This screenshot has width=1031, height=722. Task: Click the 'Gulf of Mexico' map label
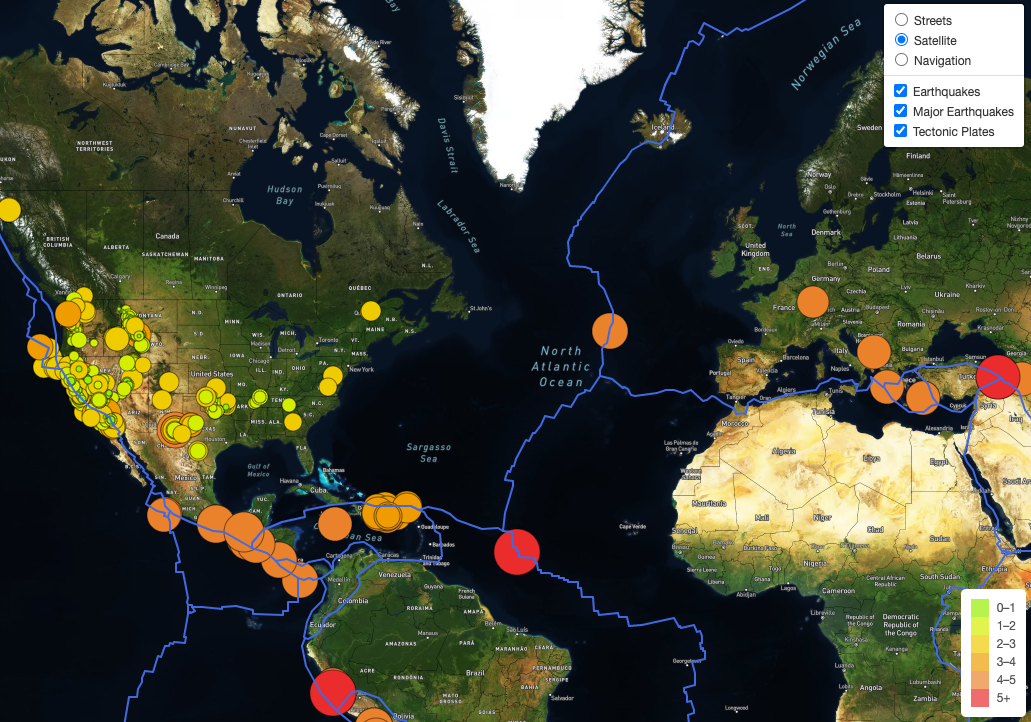pos(258,469)
